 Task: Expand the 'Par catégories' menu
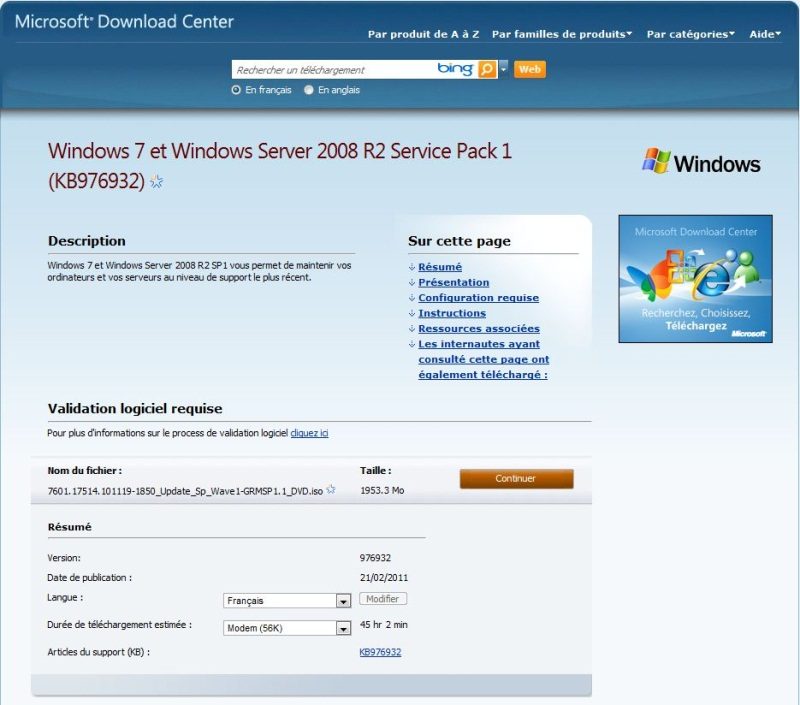[x=690, y=34]
